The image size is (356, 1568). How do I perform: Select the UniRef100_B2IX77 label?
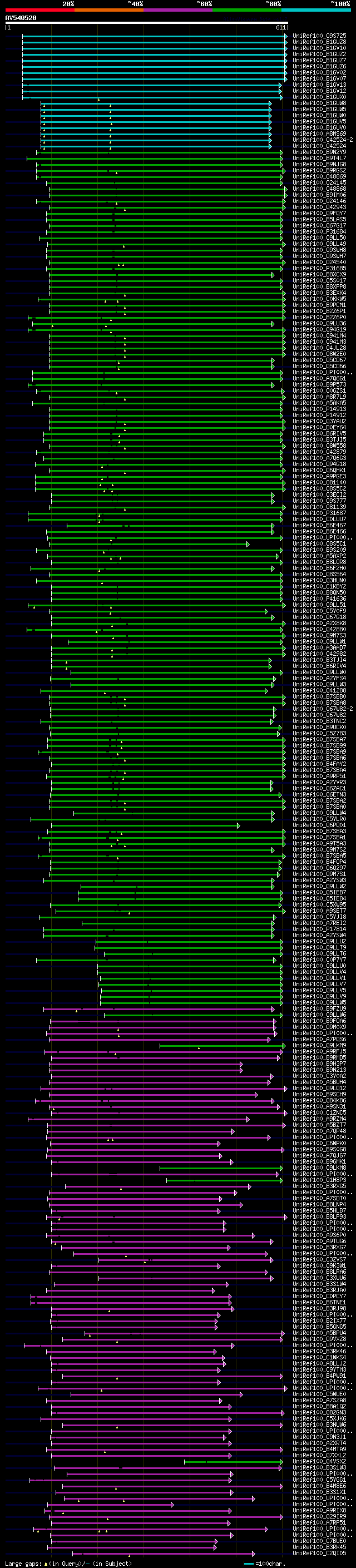(x=319, y=1321)
